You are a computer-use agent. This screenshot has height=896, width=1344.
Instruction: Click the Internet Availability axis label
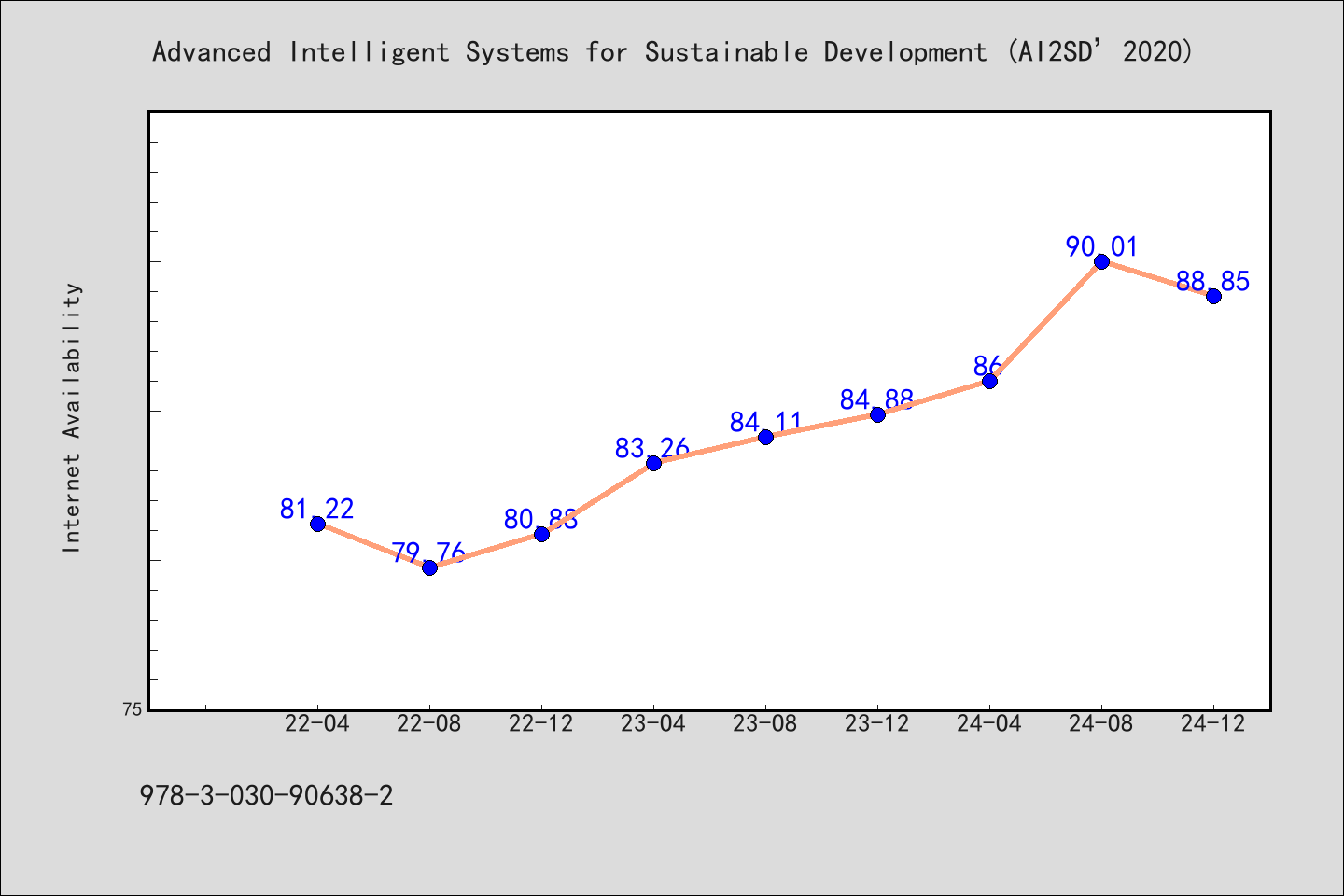click(72, 417)
